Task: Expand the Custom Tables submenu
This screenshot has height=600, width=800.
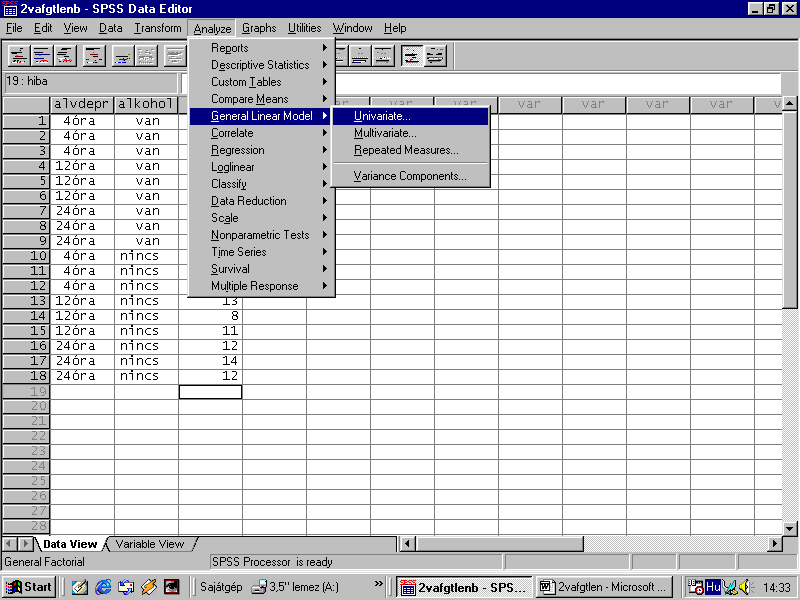Action: (x=262, y=82)
